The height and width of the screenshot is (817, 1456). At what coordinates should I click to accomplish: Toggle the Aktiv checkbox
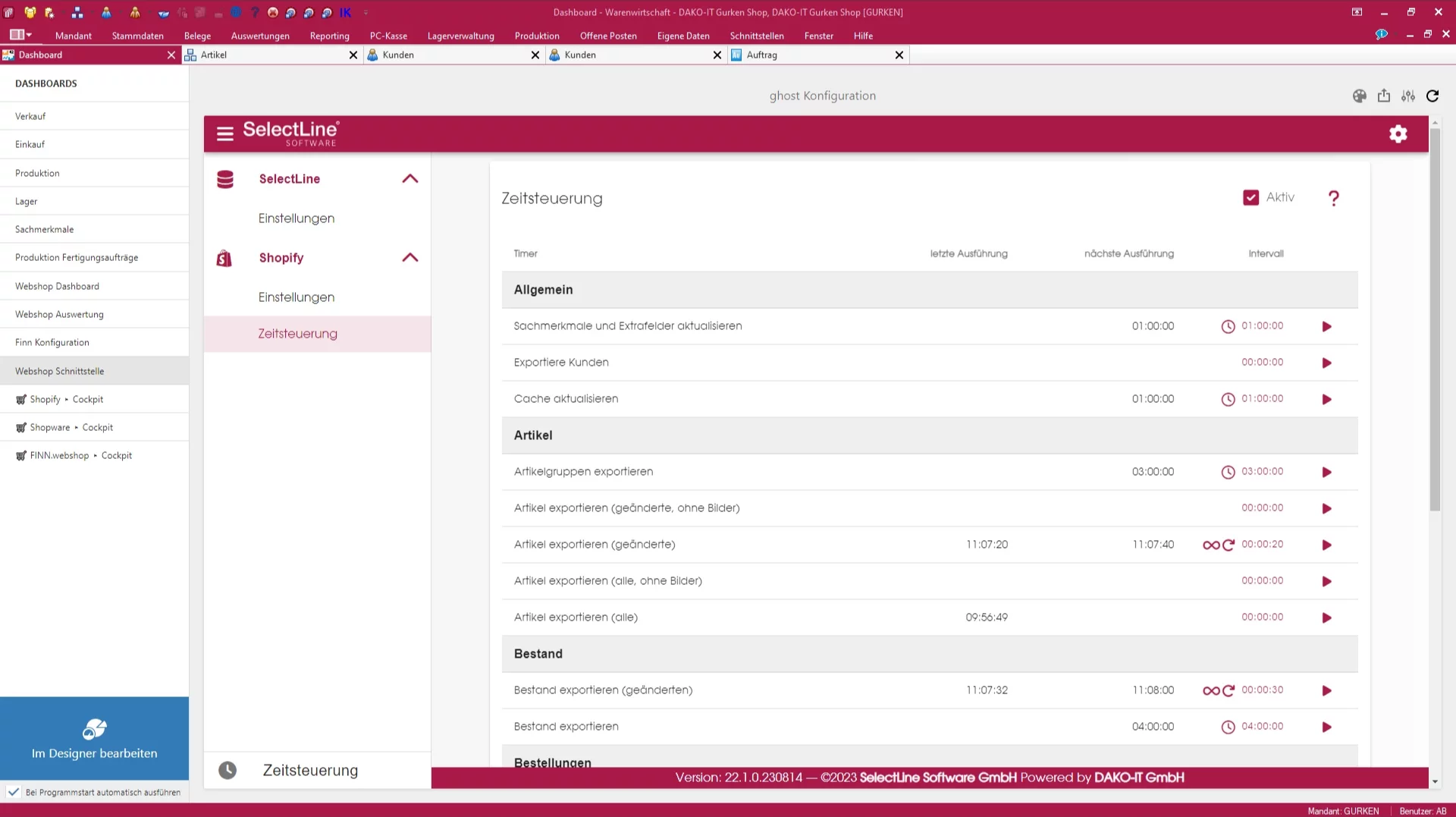coord(1250,197)
